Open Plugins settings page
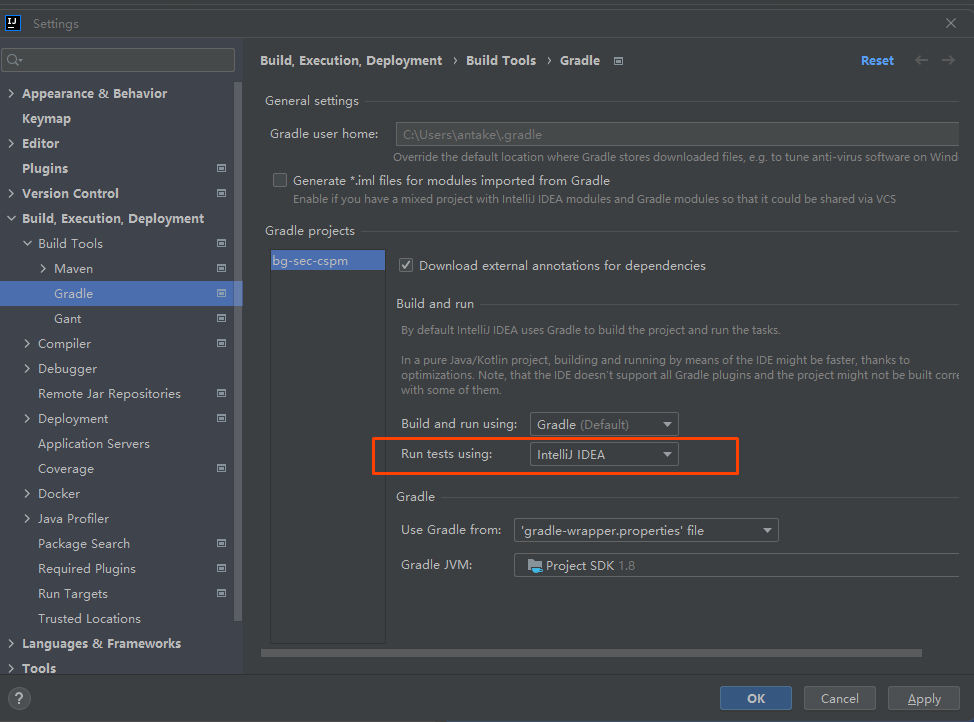Screen dimensions: 974x722 point(45,168)
